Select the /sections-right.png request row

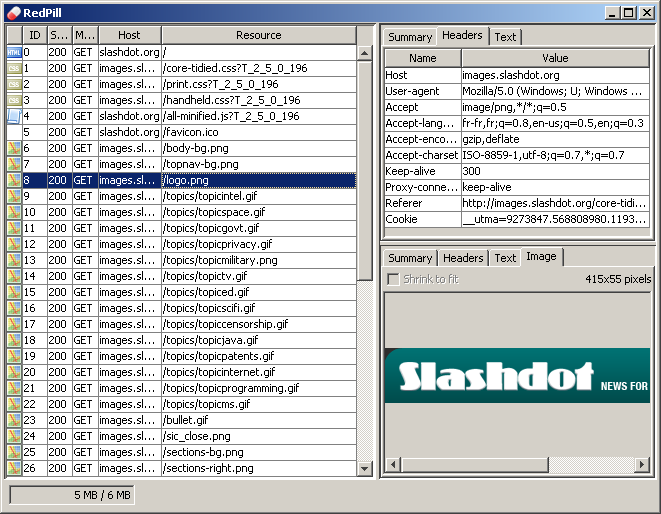click(181, 468)
